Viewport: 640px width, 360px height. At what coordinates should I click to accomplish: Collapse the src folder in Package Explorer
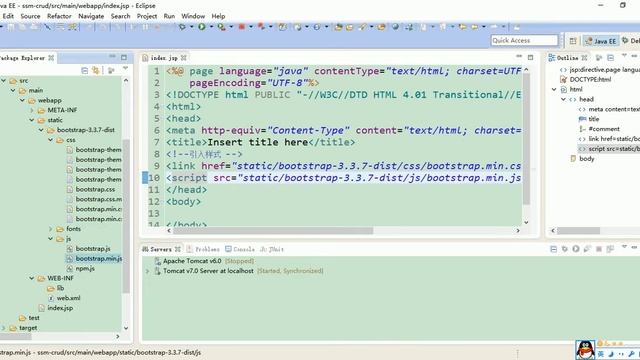4,80
